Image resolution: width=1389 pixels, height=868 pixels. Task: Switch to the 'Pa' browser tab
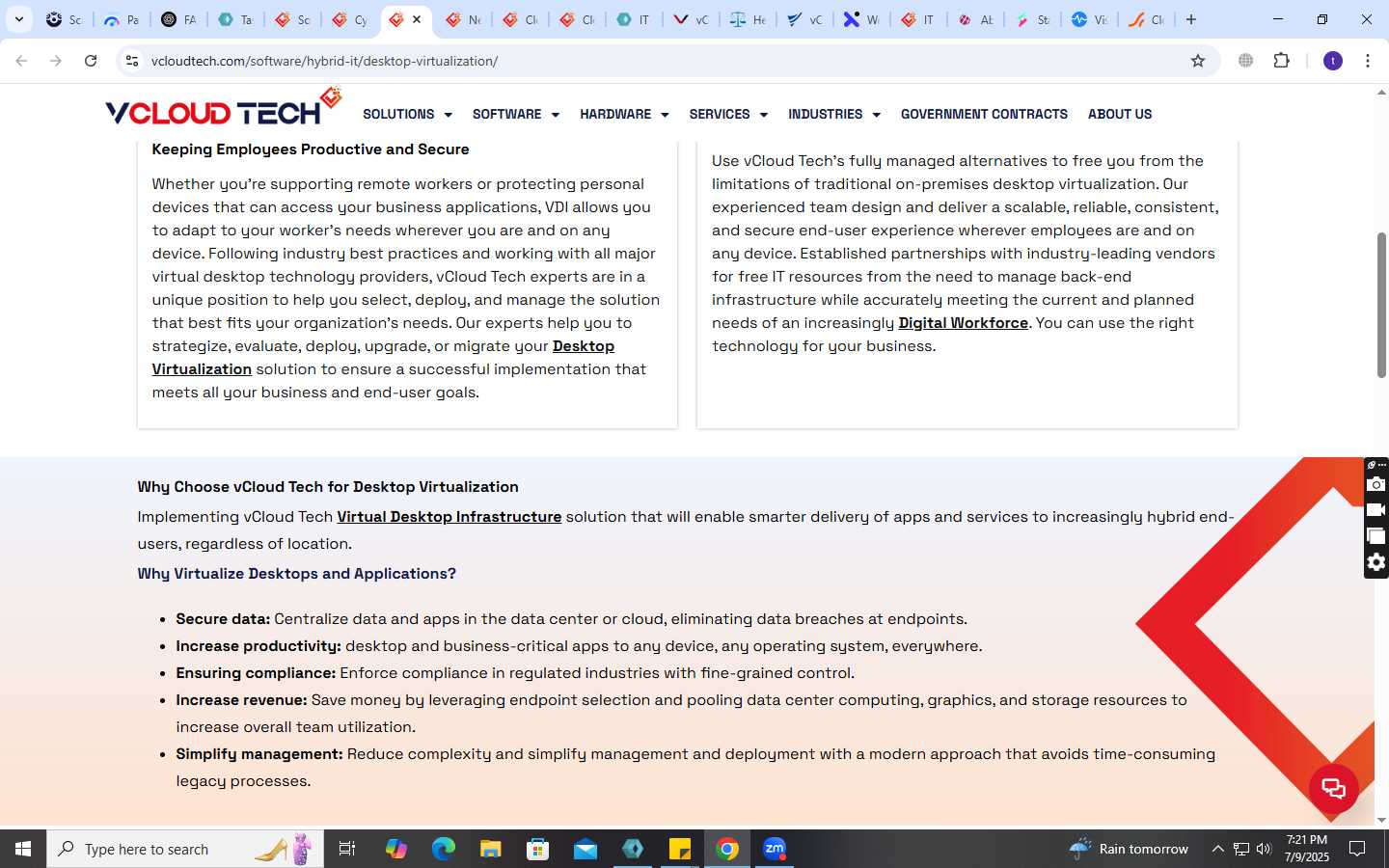point(123,19)
